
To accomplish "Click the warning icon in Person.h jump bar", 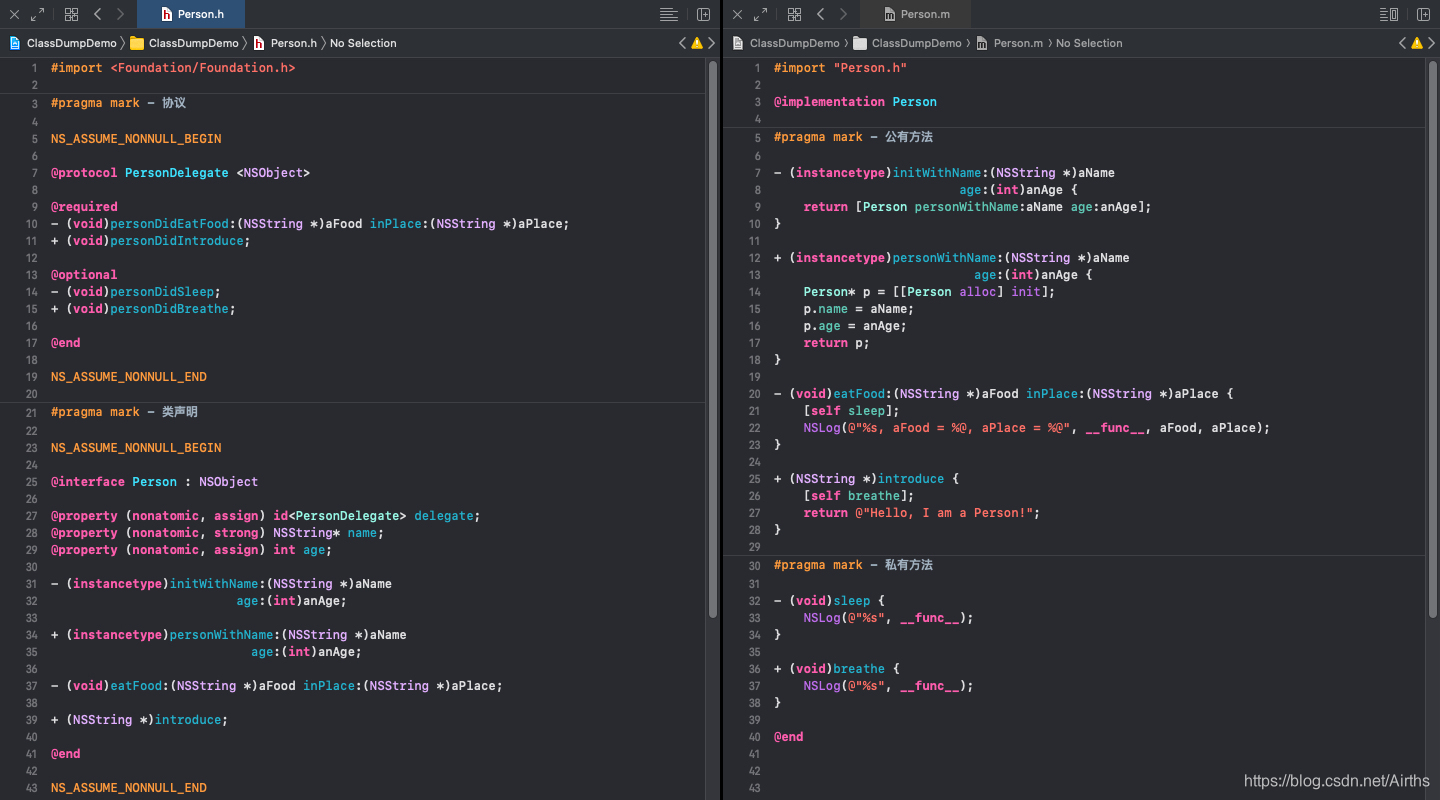I will pos(697,43).
